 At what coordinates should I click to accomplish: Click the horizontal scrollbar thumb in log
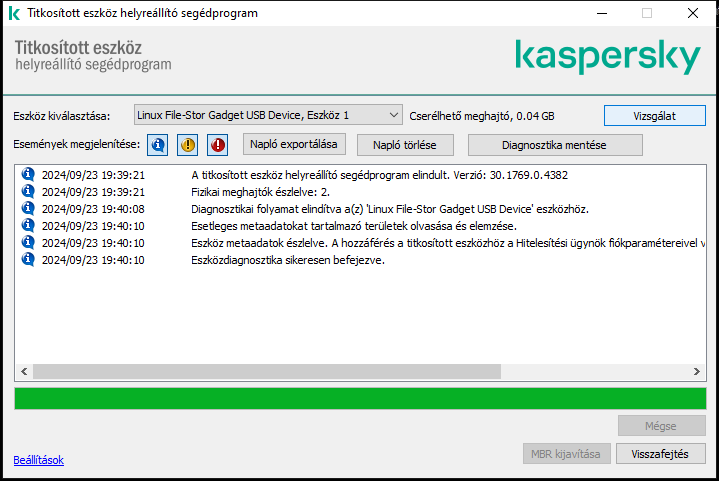tap(267, 371)
